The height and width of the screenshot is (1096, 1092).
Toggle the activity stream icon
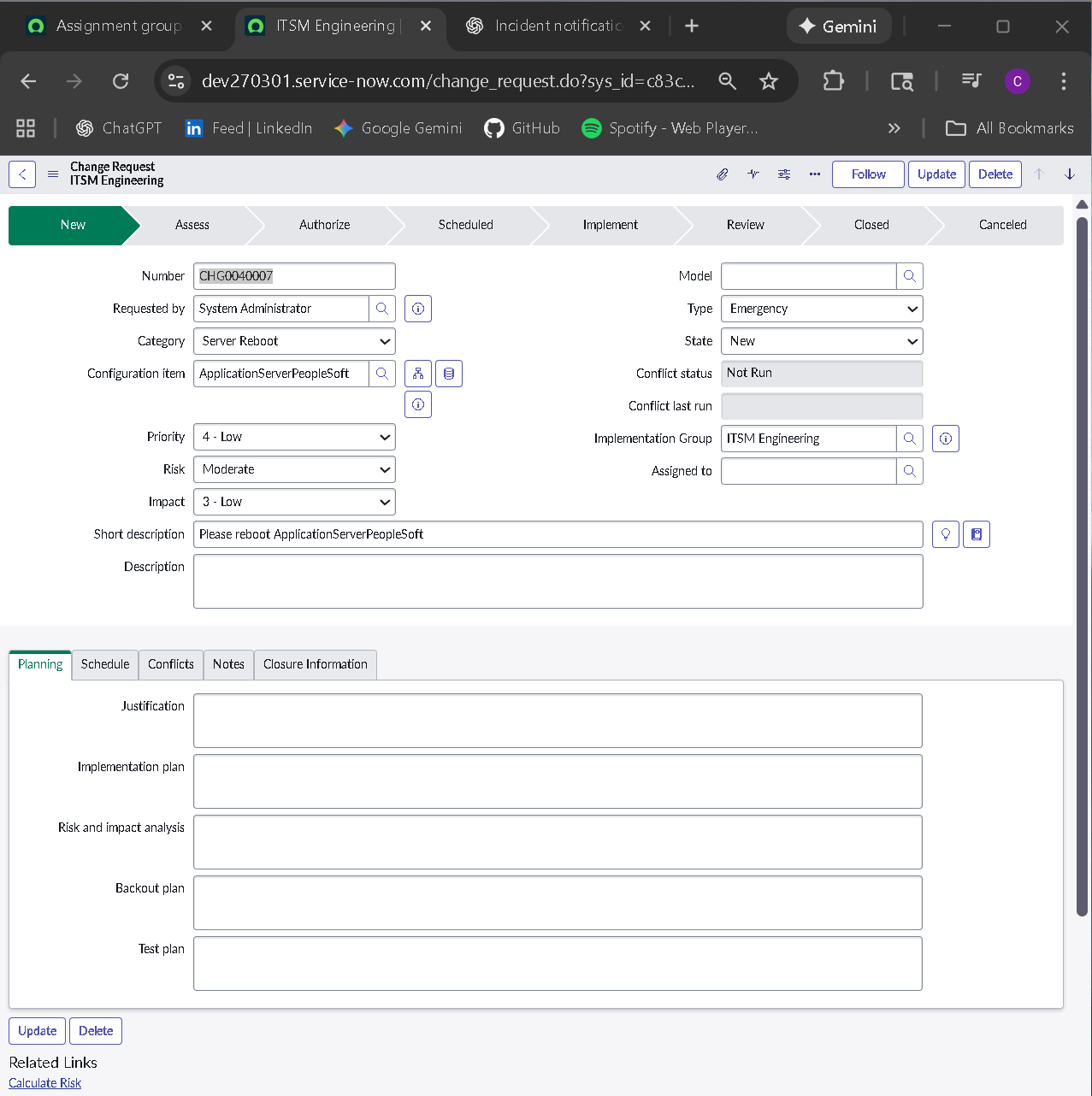click(x=753, y=174)
